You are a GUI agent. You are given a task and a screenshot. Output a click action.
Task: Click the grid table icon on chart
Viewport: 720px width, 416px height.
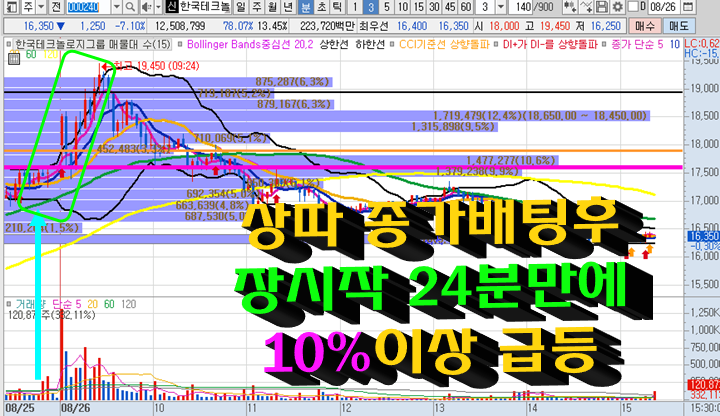pyautogui.click(x=14, y=59)
